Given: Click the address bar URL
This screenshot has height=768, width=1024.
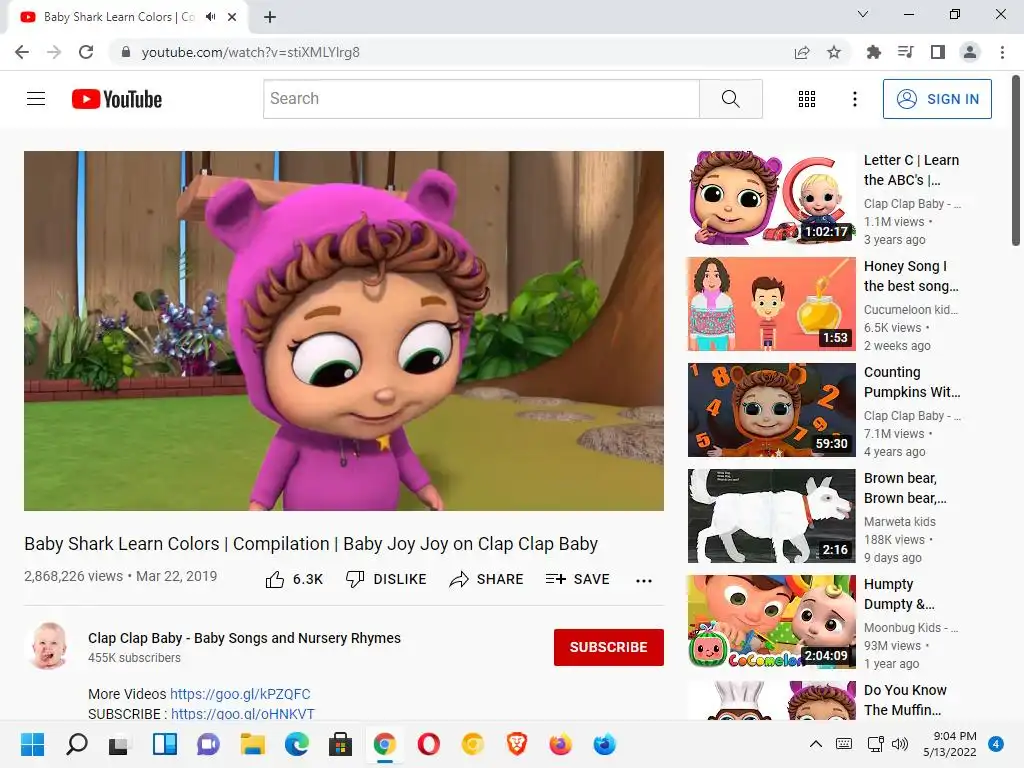Looking at the screenshot, I should pos(251,52).
